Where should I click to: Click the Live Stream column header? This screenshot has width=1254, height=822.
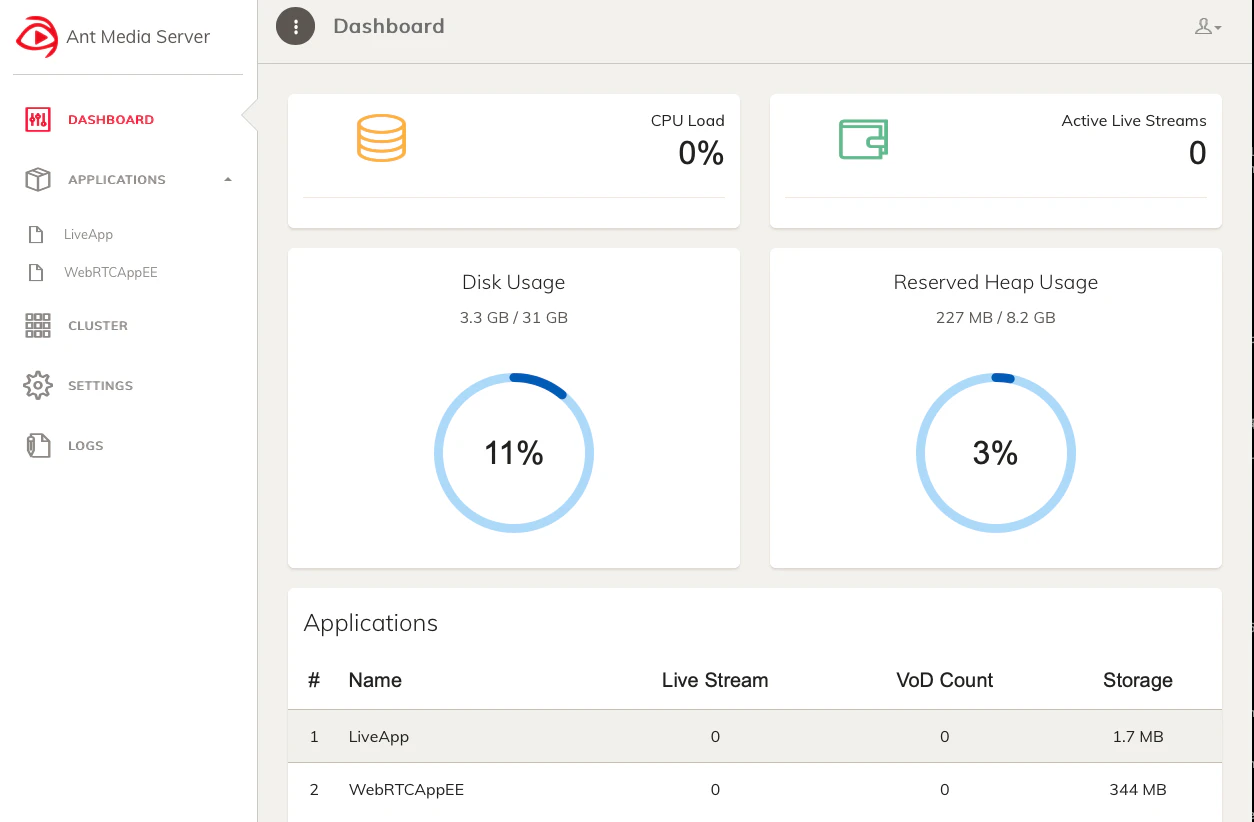[x=715, y=681]
